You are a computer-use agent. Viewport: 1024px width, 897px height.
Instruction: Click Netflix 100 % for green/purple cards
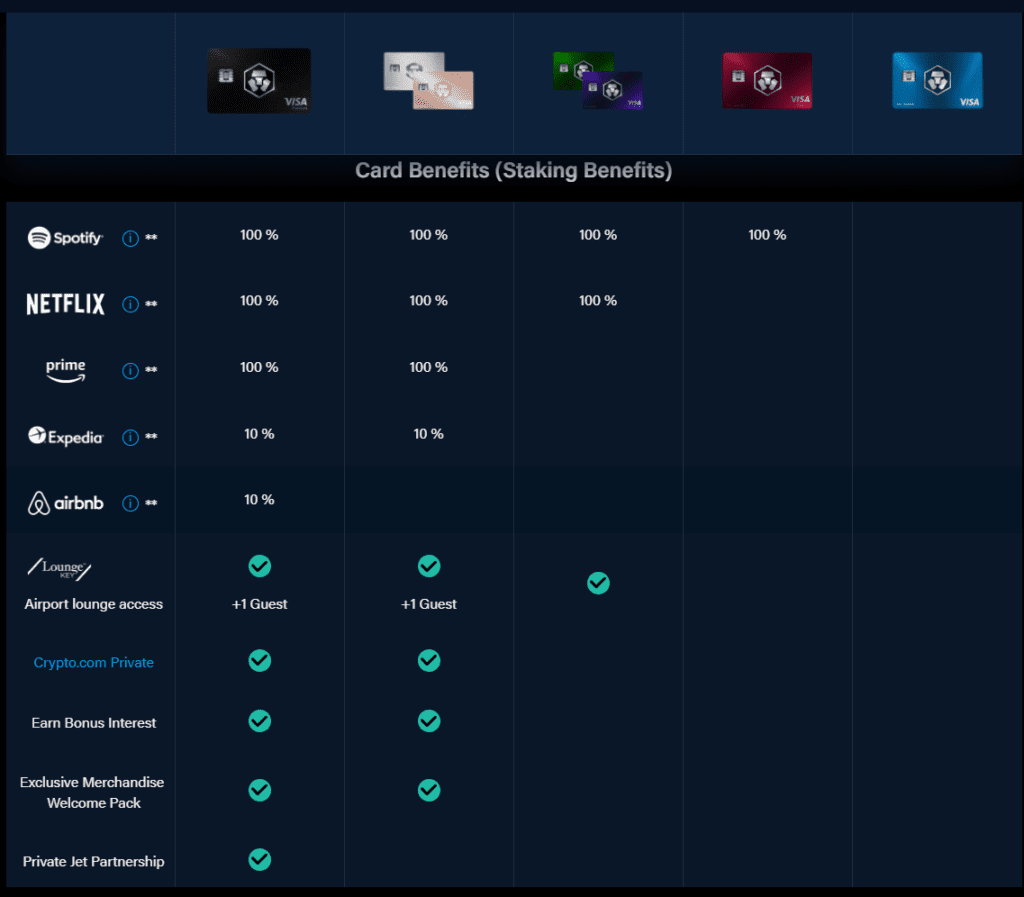(x=598, y=301)
